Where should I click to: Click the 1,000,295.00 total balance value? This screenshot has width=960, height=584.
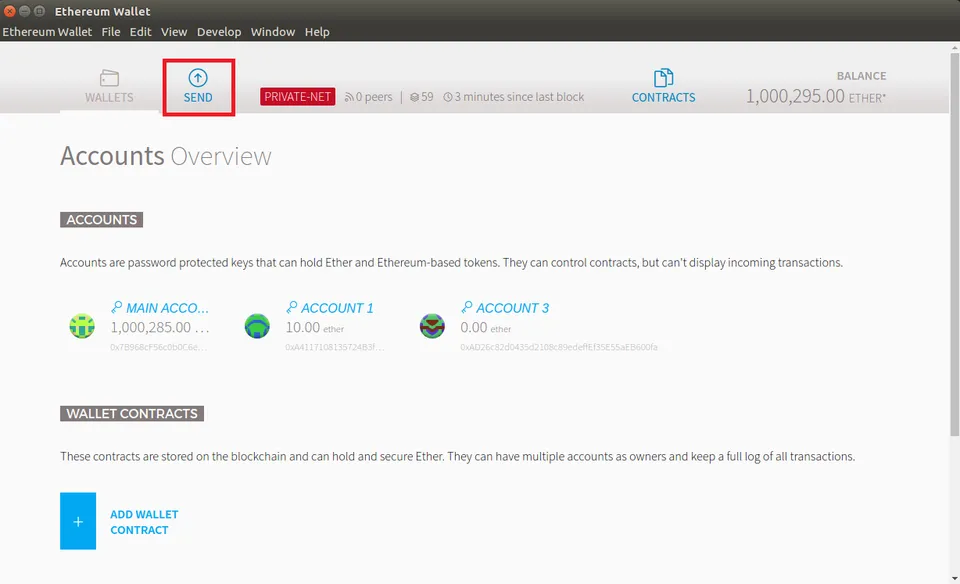(795, 96)
